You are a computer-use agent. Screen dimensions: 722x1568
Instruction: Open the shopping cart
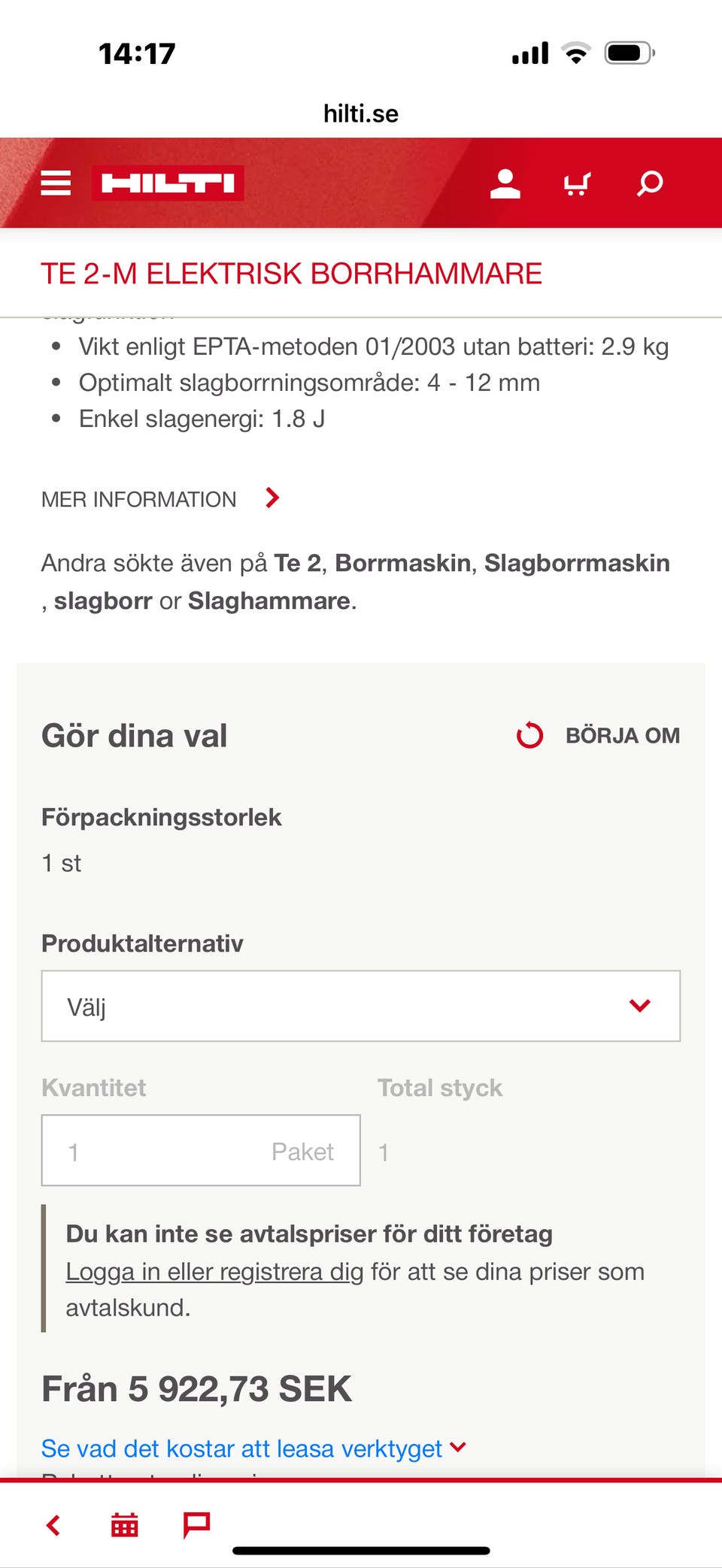577,183
